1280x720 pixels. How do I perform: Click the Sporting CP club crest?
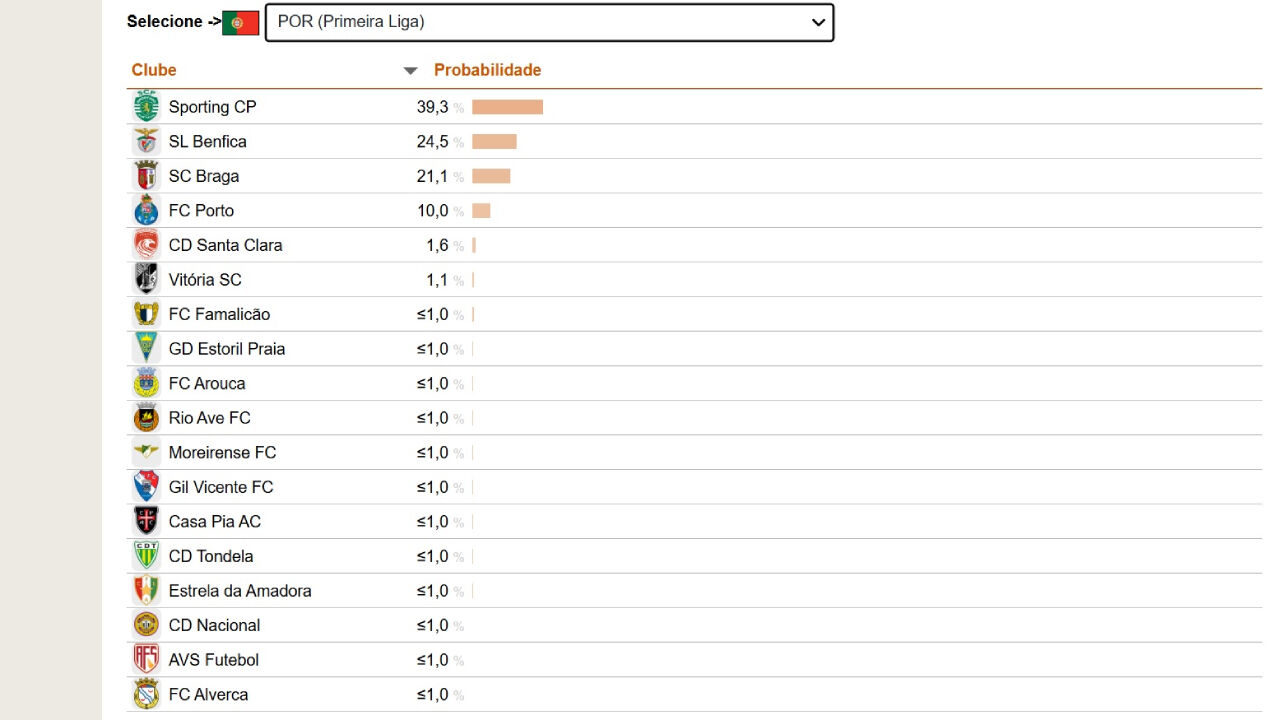(x=145, y=106)
